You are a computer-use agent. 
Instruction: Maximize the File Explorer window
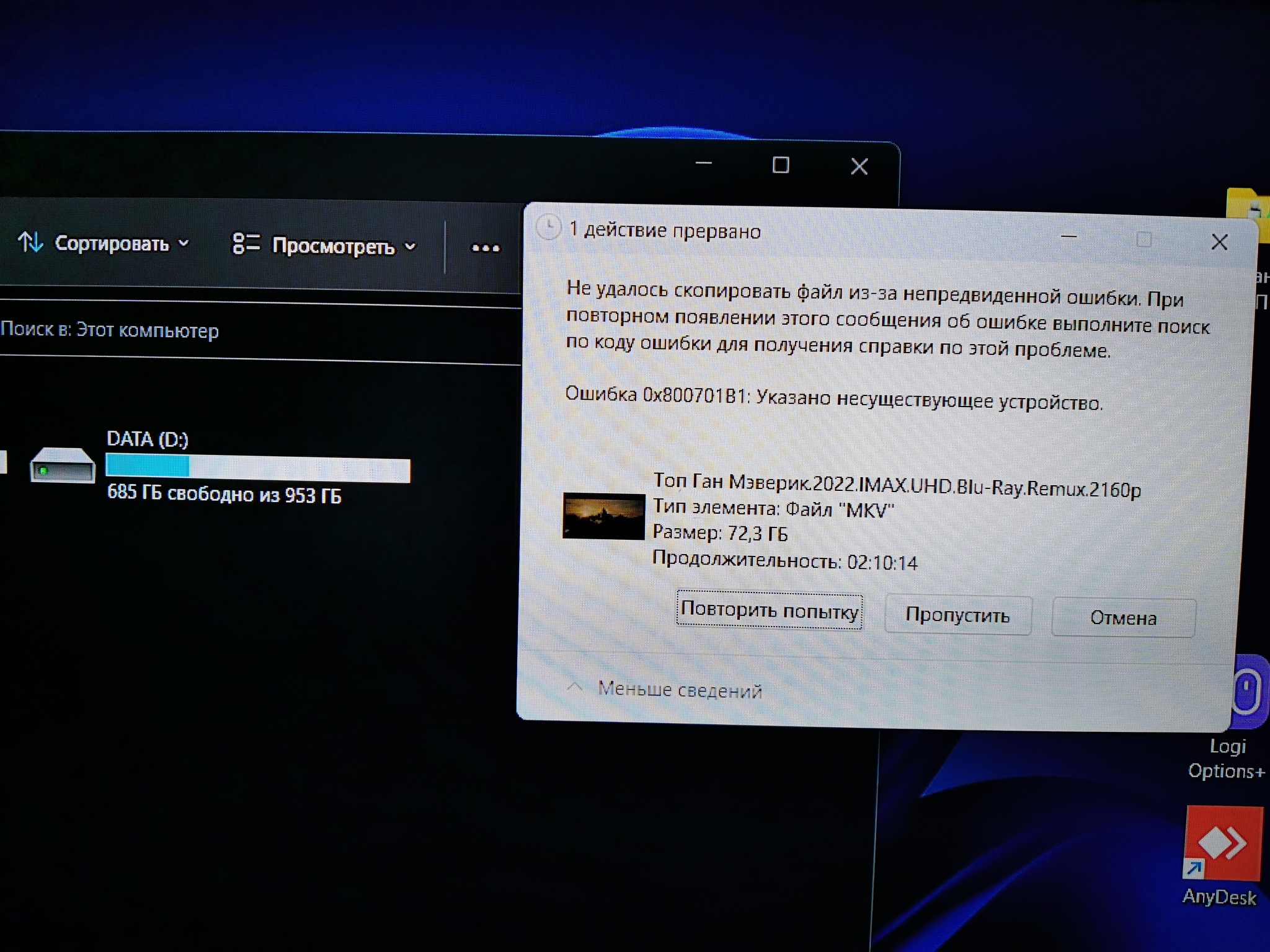tap(781, 165)
